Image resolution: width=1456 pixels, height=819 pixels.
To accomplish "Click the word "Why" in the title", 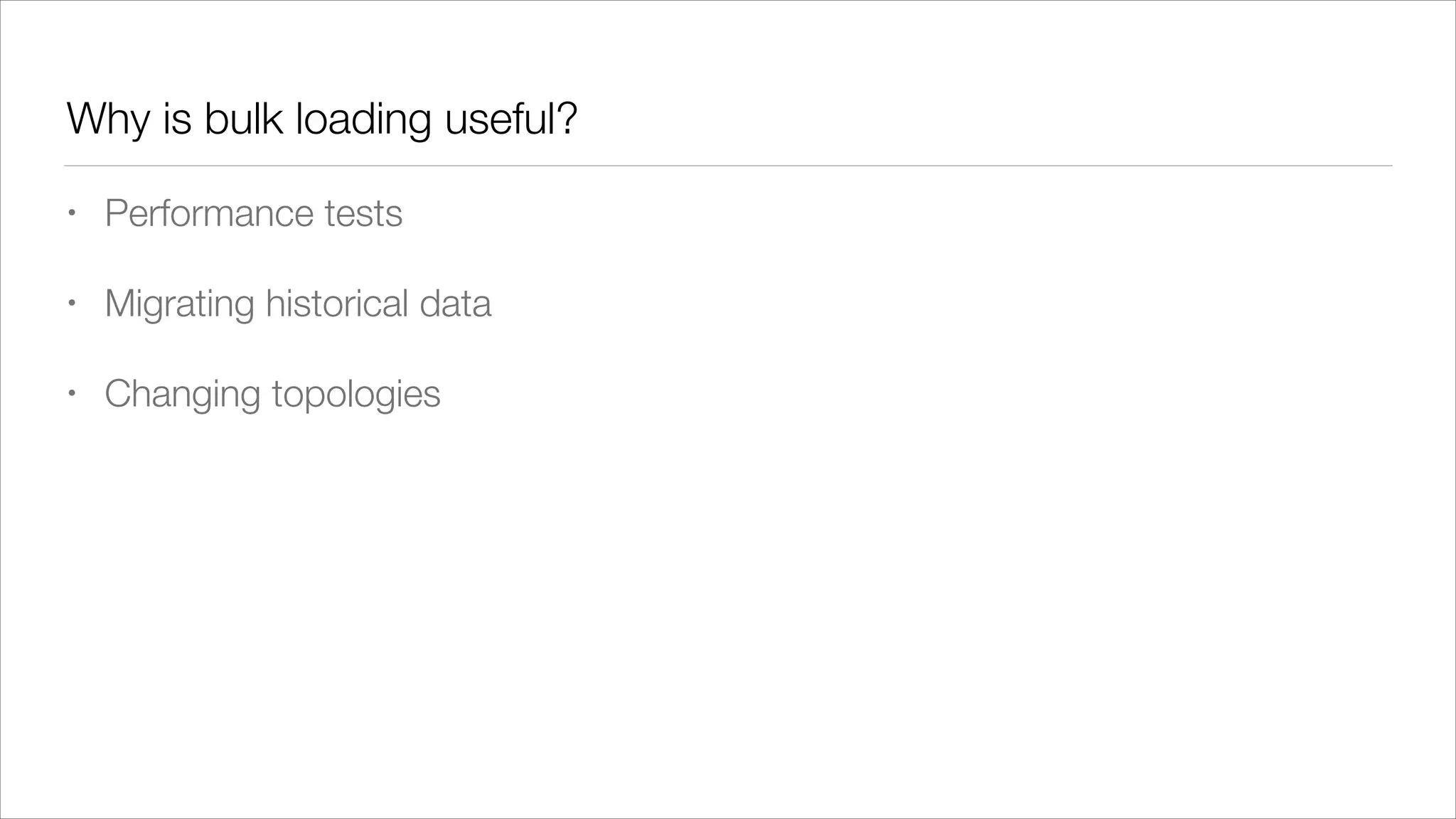I will click(x=107, y=119).
